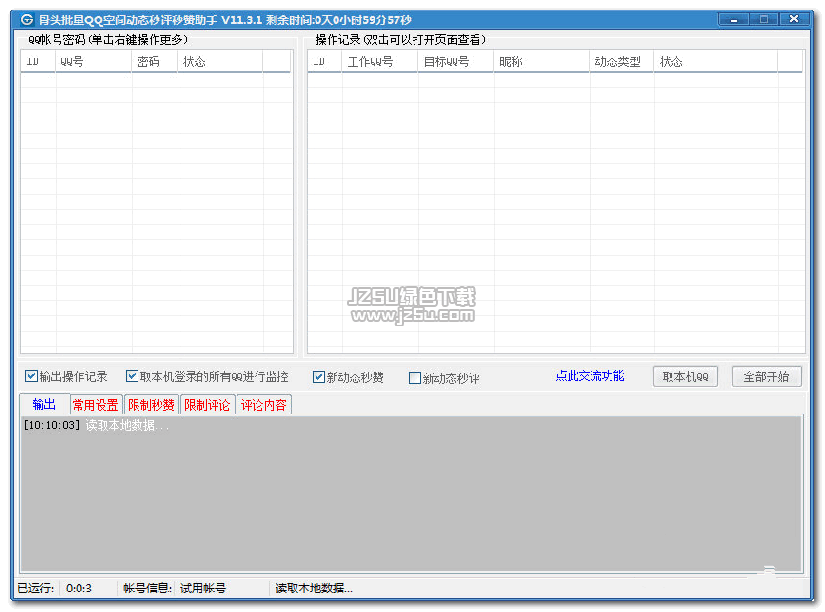This screenshot has width=825, height=612.
Task: Click ID column header in 操作记录 list
Action: (325, 62)
